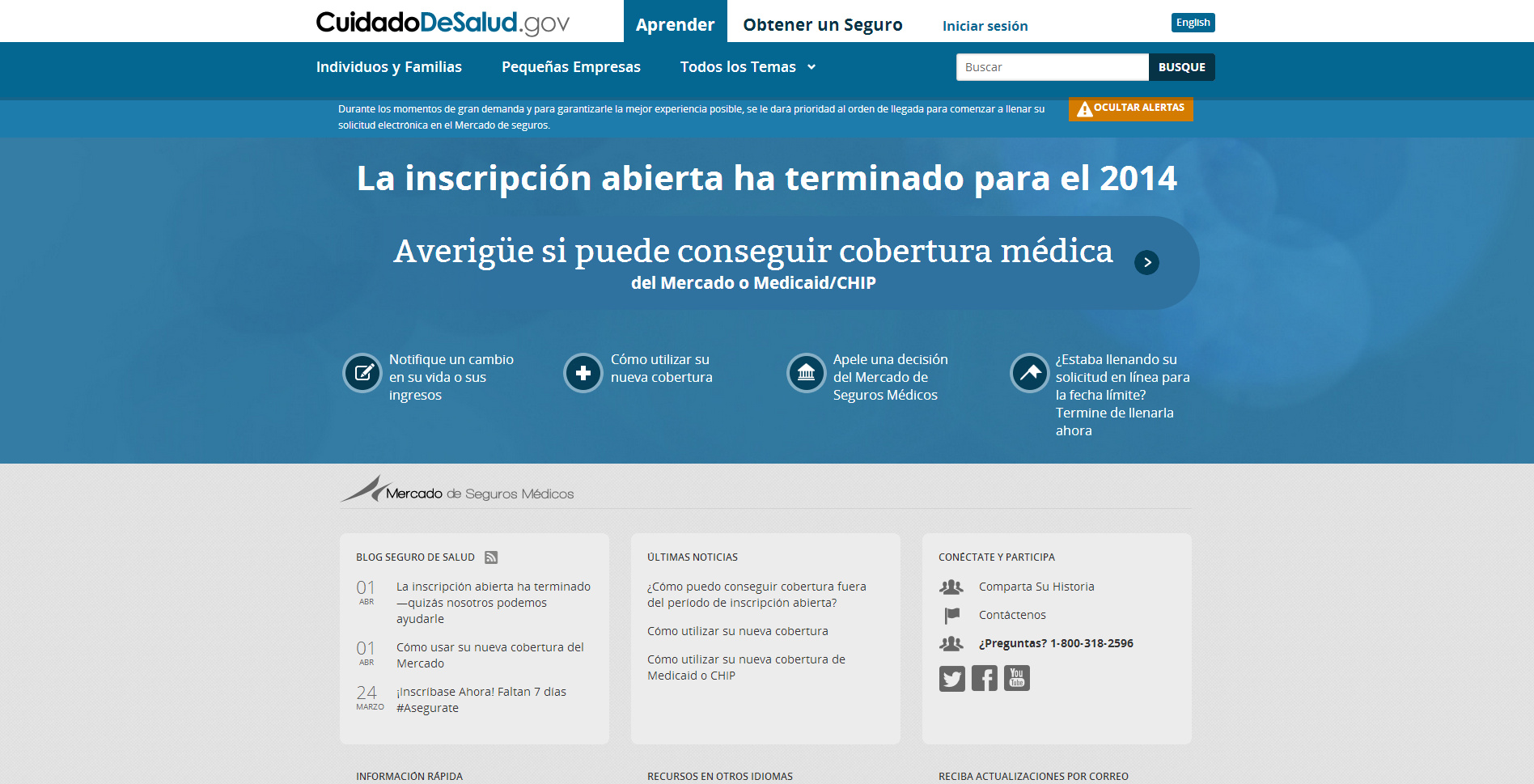Viewport: 1534px width, 784px height.
Task: Open Contáctenos link
Action: tap(1012, 615)
